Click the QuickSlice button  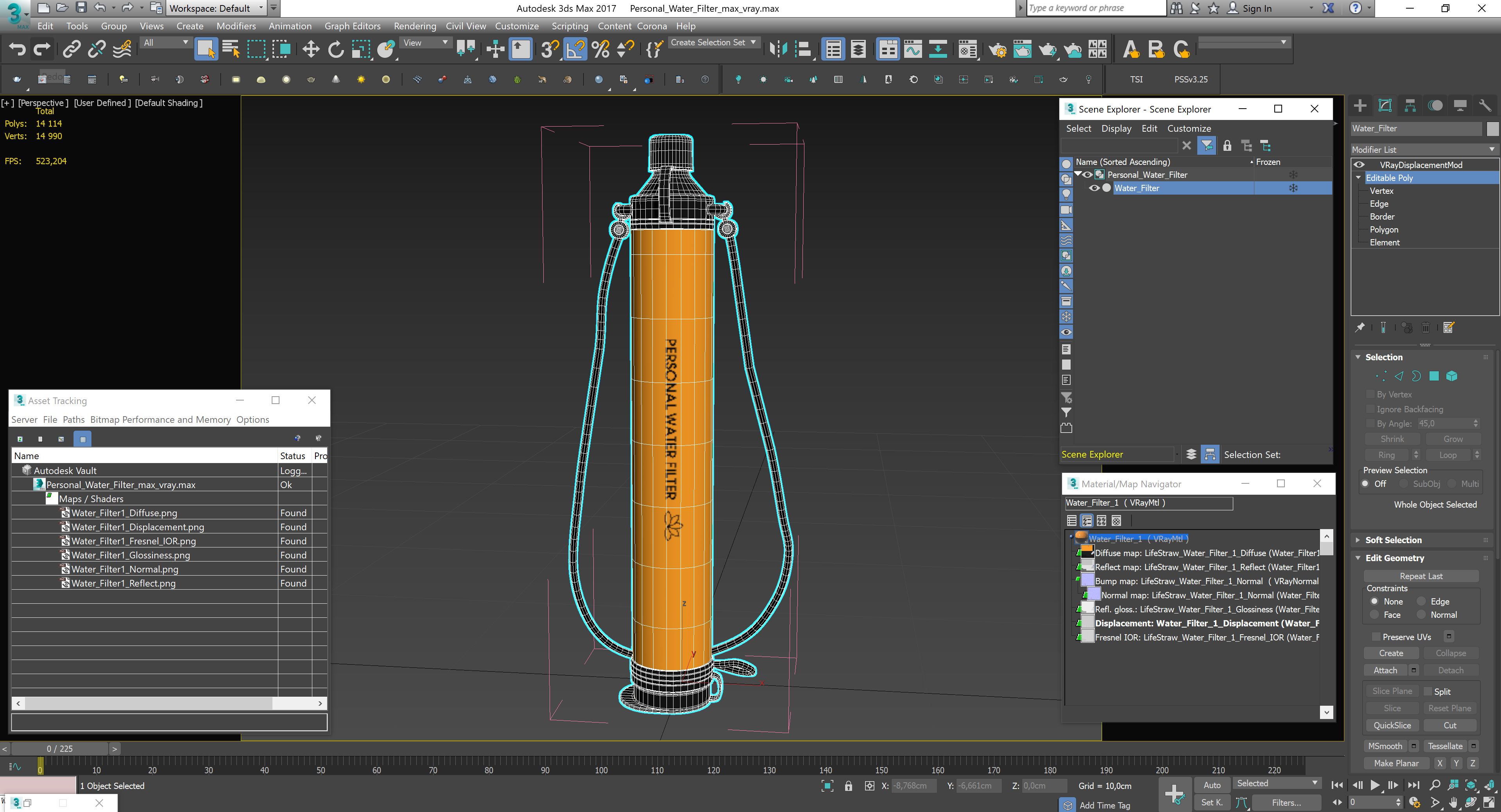click(x=1392, y=725)
